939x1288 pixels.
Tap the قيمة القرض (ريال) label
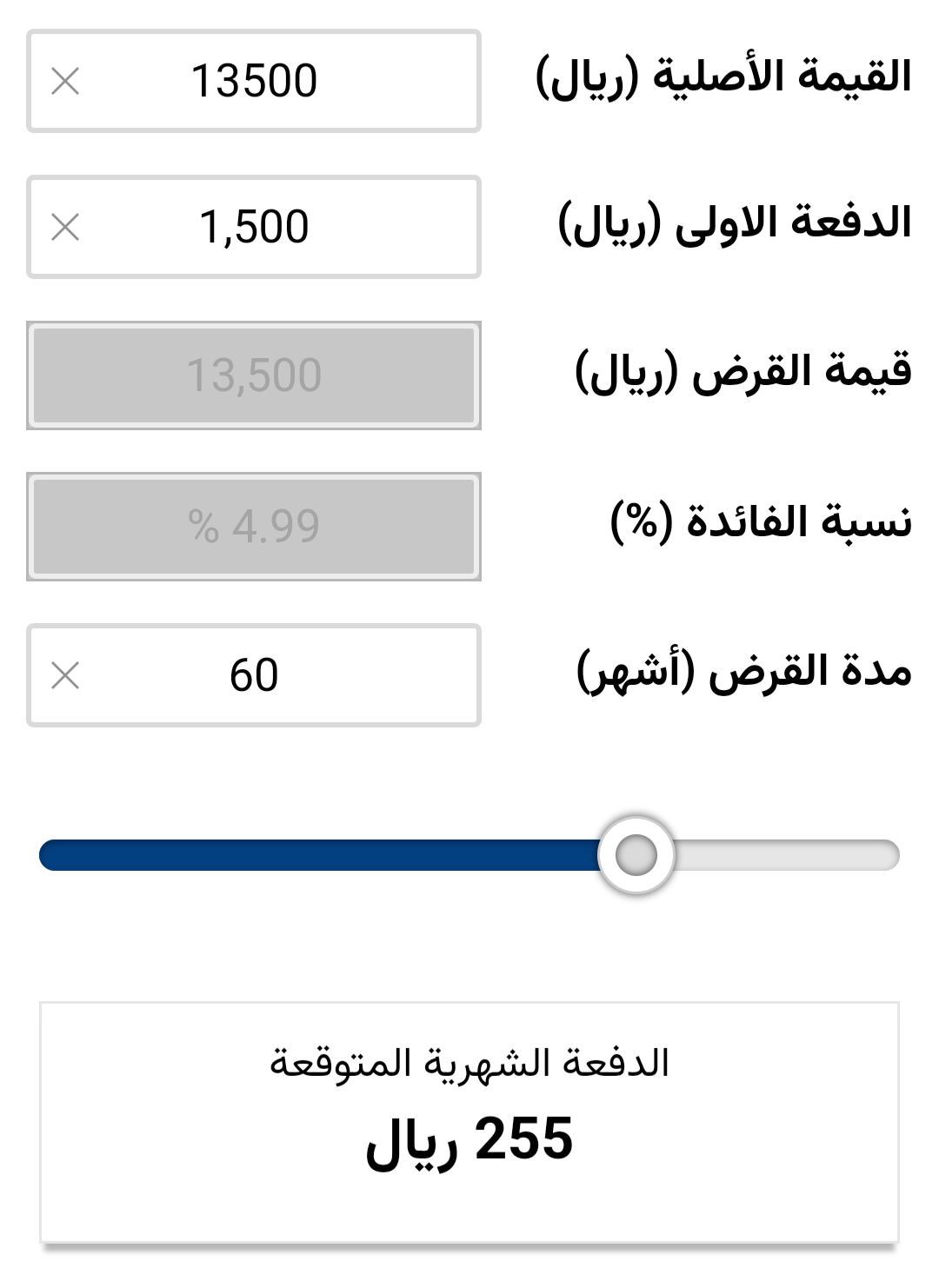pyautogui.click(x=743, y=372)
